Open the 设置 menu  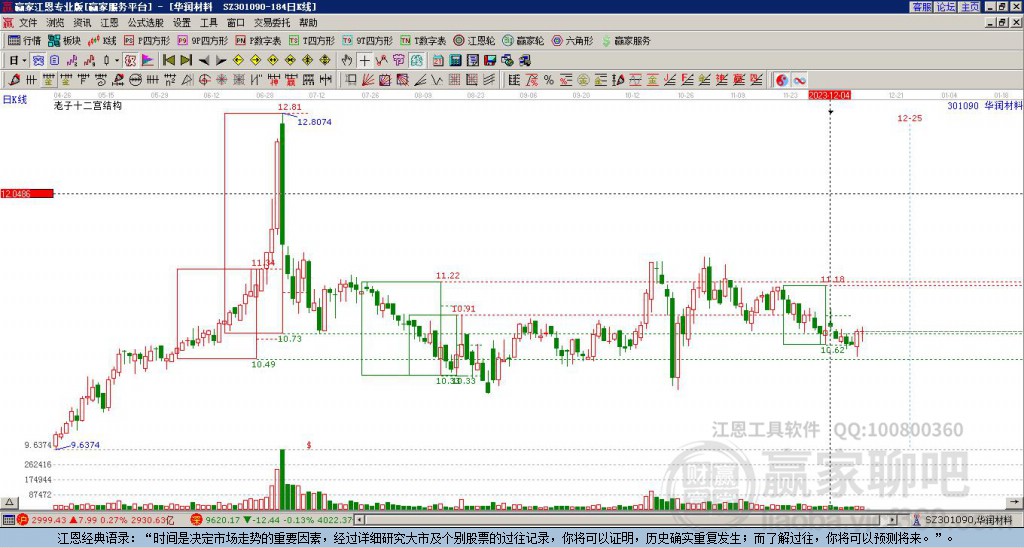coord(182,23)
